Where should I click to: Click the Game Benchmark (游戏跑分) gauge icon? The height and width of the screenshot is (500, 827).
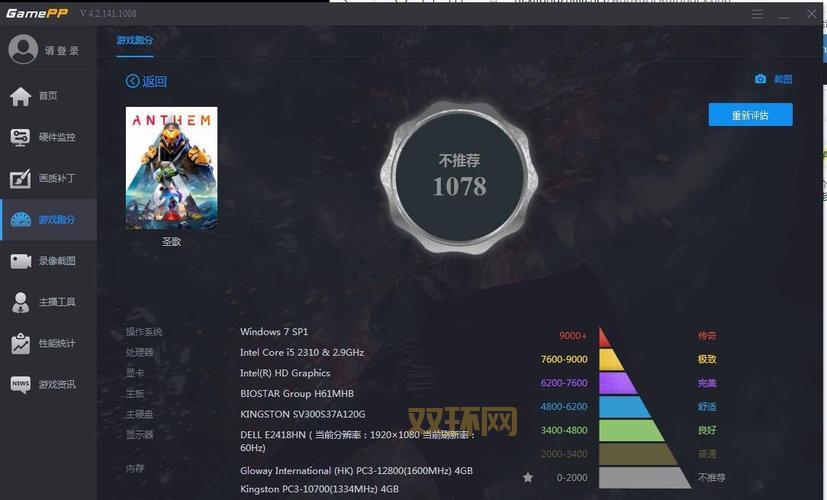click(x=20, y=220)
